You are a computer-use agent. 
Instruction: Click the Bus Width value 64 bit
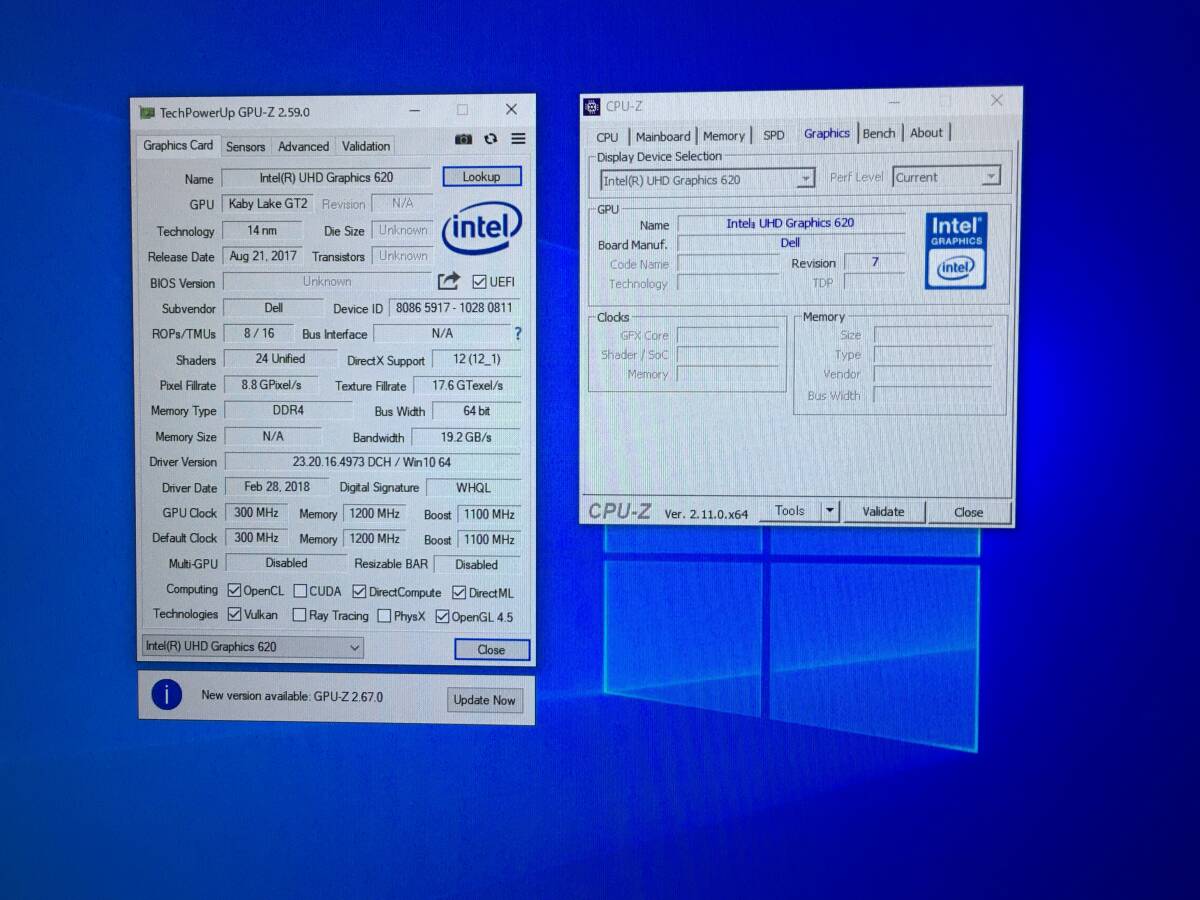pos(476,411)
